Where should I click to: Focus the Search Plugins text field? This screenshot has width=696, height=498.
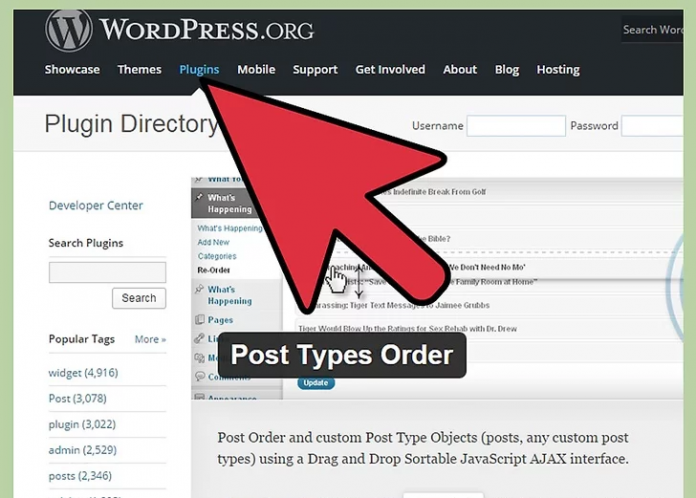(107, 272)
